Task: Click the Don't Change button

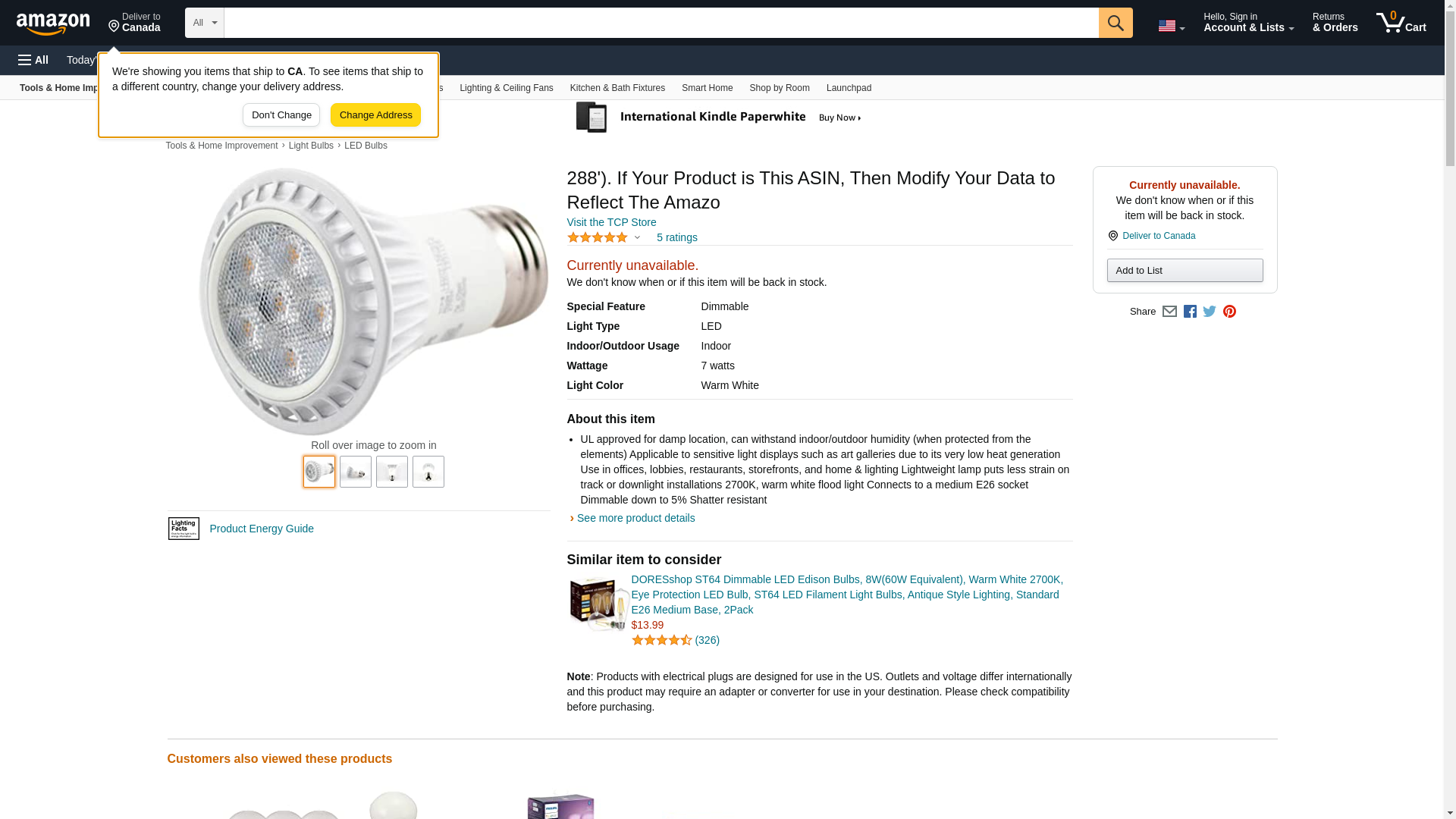Action: (281, 115)
